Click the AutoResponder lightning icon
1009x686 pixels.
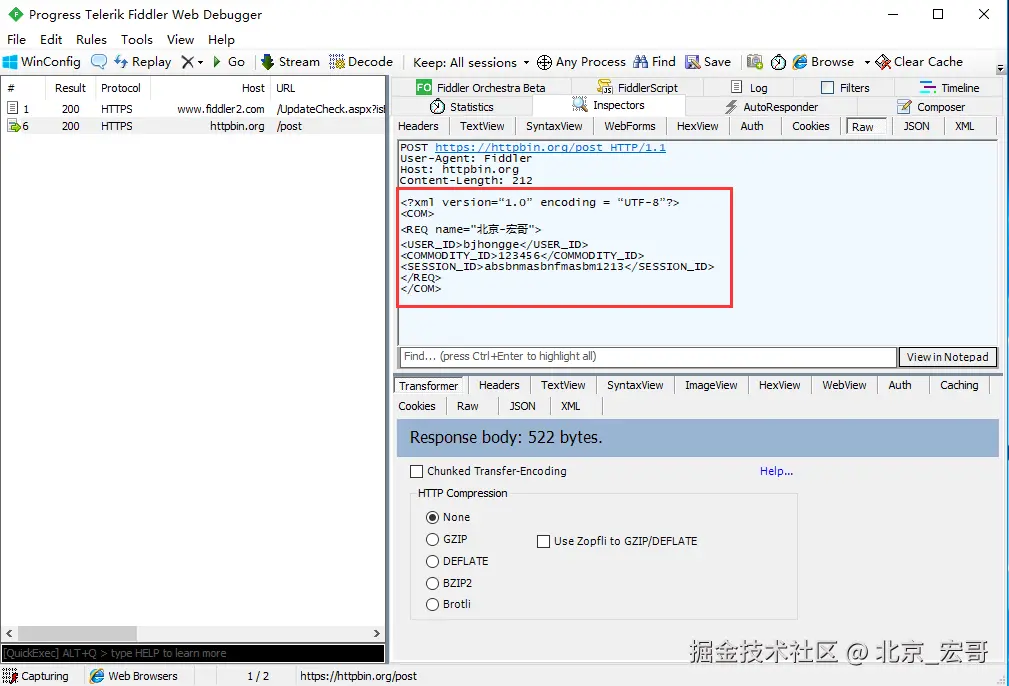point(732,107)
